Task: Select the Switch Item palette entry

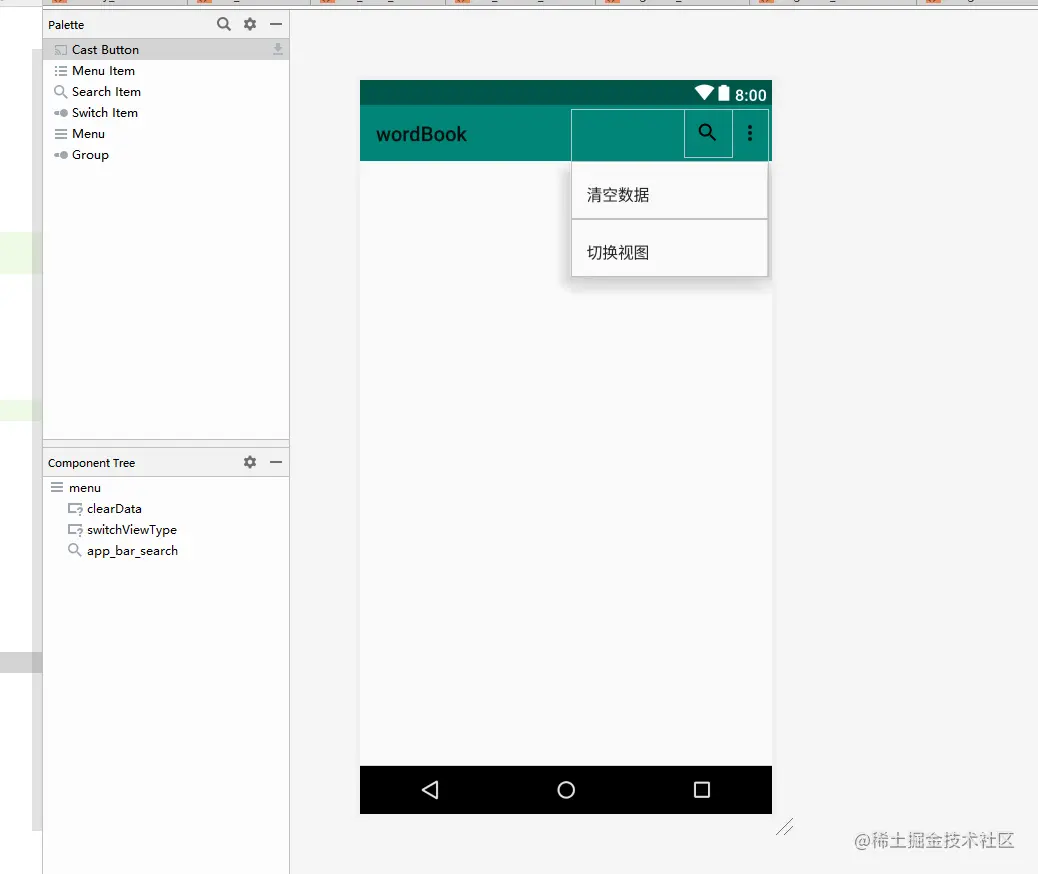Action: [x=103, y=112]
